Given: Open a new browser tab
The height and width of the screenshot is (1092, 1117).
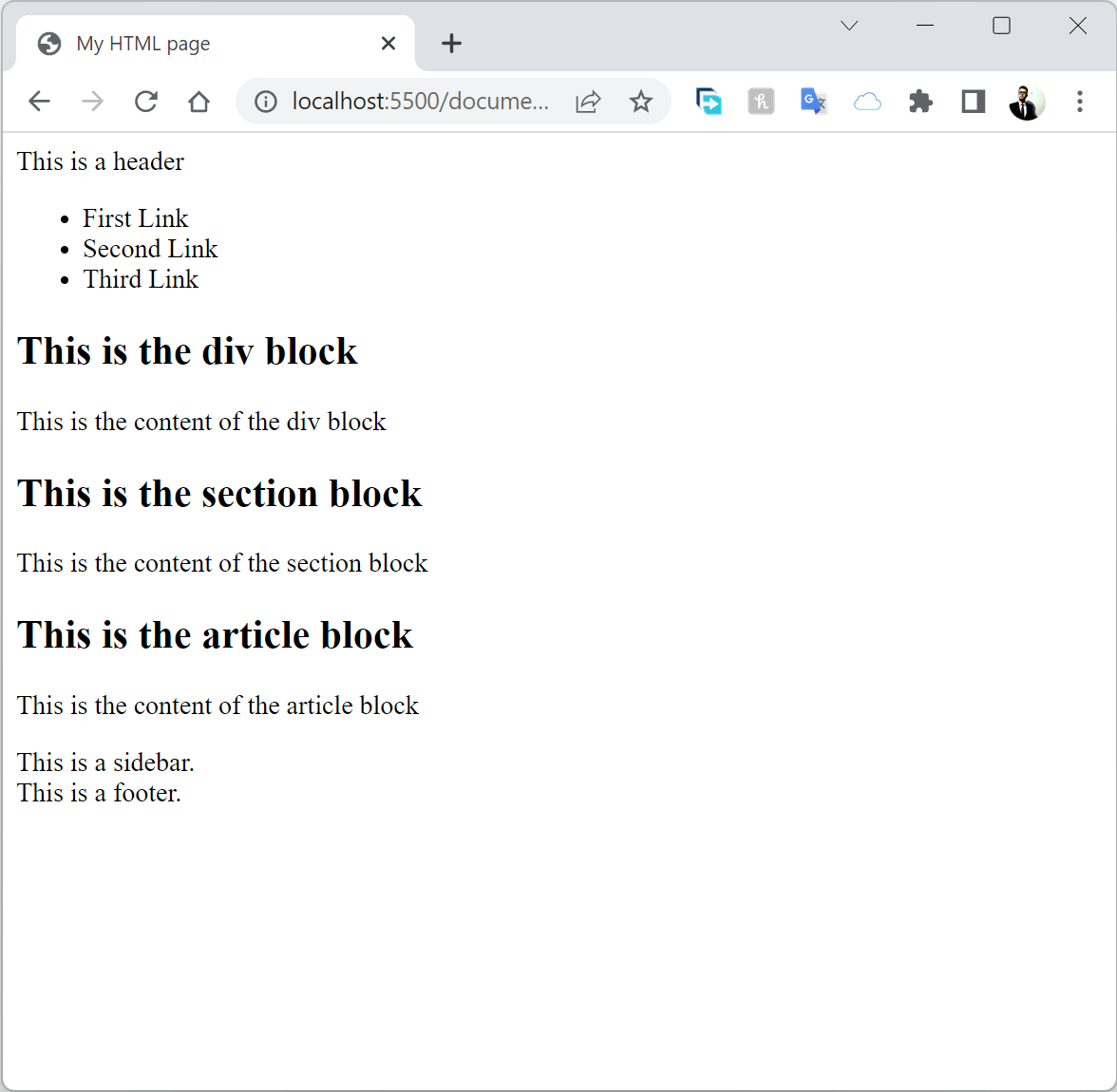Looking at the screenshot, I should click(451, 43).
